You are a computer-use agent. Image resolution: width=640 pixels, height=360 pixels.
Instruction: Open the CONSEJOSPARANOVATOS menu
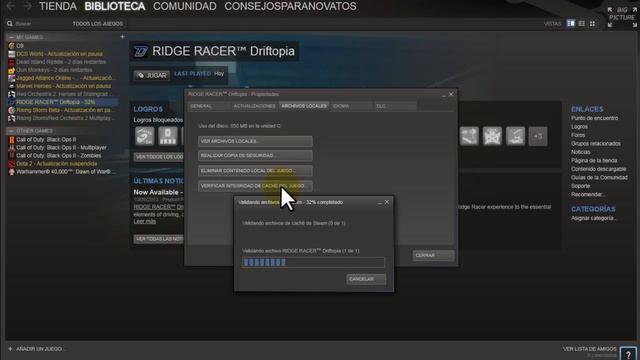pos(290,7)
